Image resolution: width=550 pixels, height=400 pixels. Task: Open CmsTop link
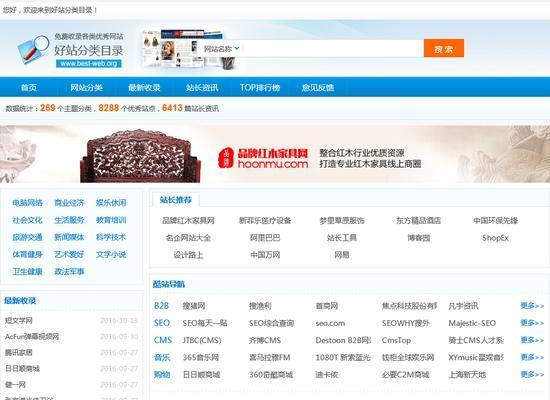click(396, 340)
